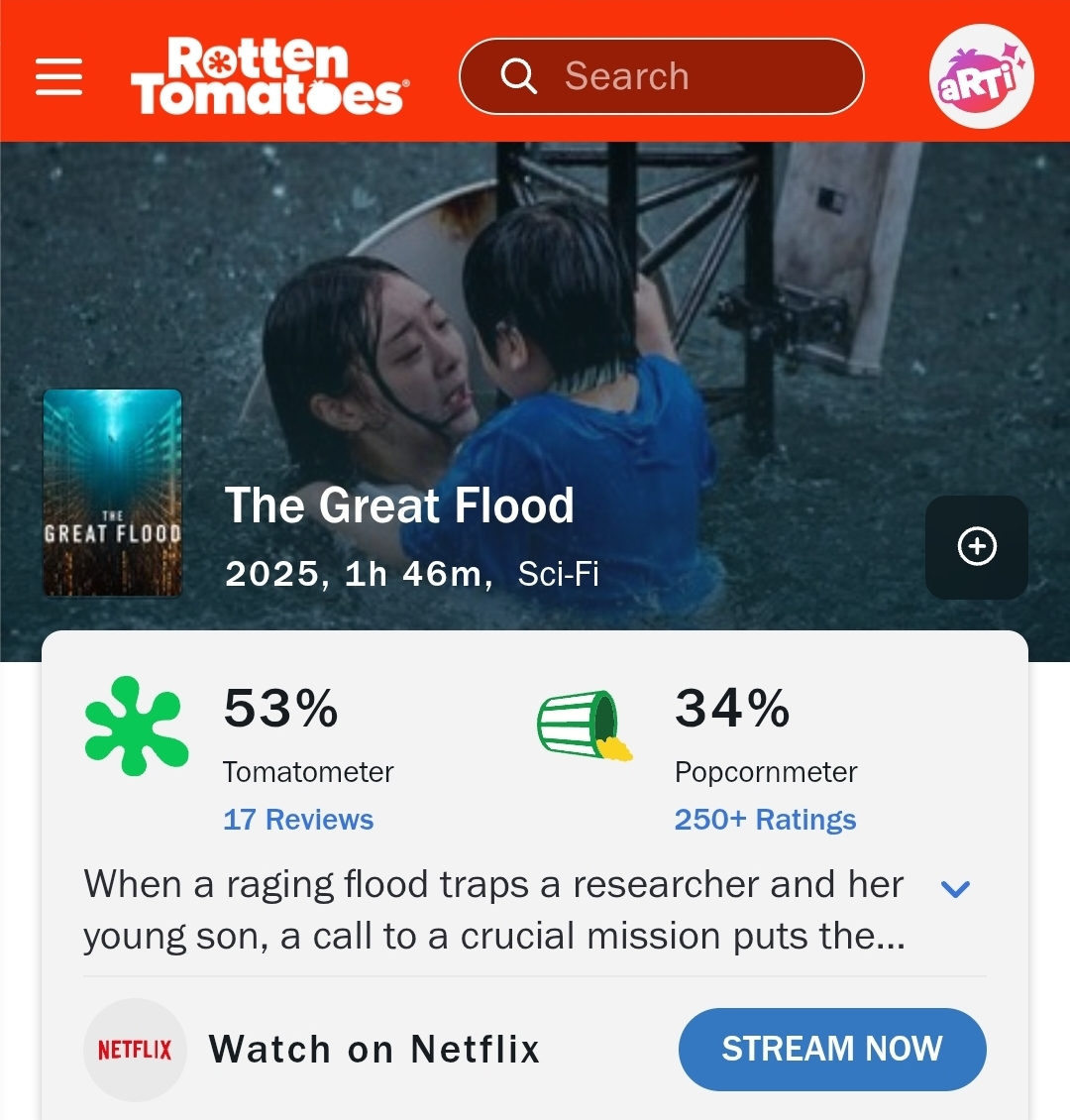Open the 17 Reviews link
Screen dimensions: 1070x1120
(x=298, y=820)
